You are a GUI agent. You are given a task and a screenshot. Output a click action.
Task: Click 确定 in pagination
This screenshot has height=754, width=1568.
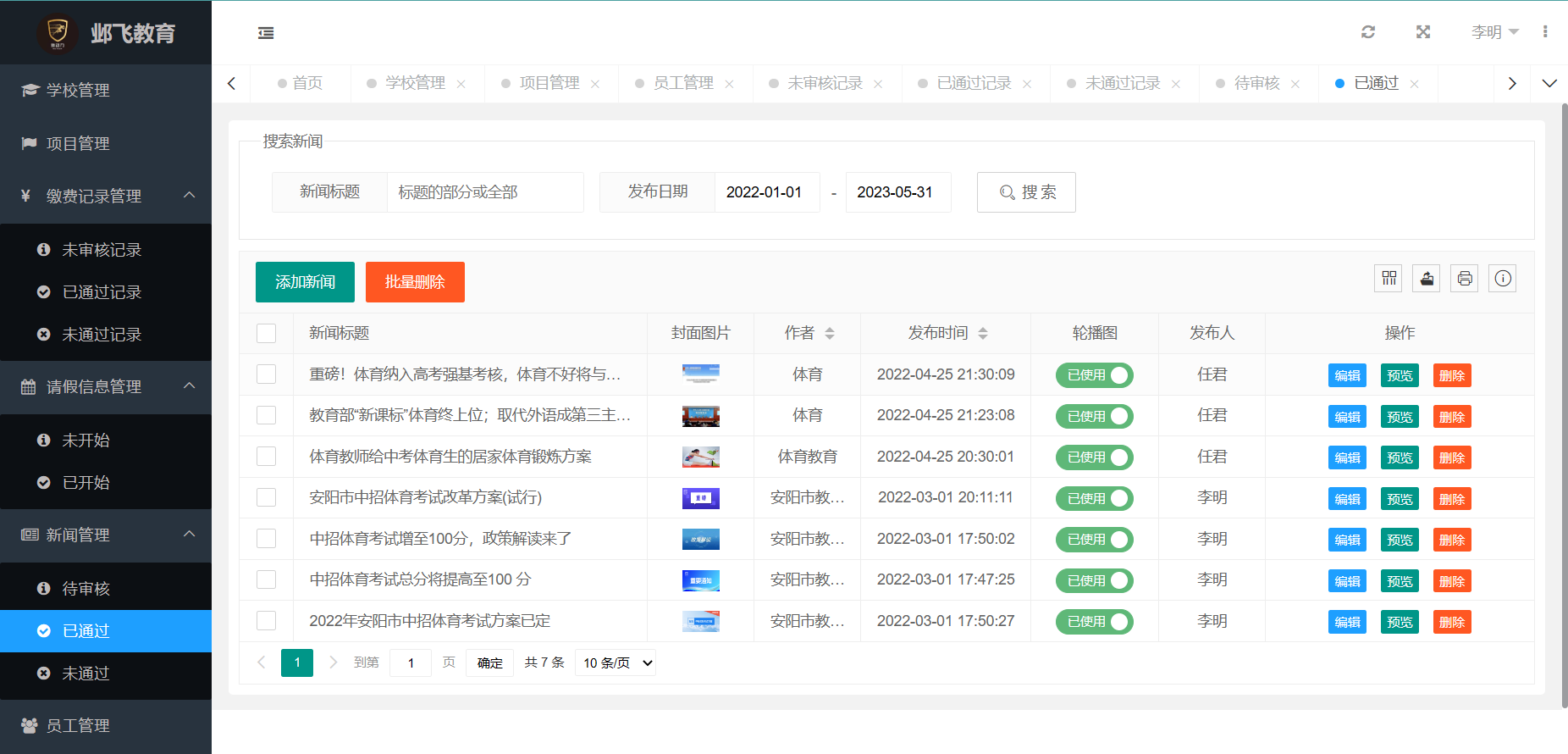[x=489, y=663]
